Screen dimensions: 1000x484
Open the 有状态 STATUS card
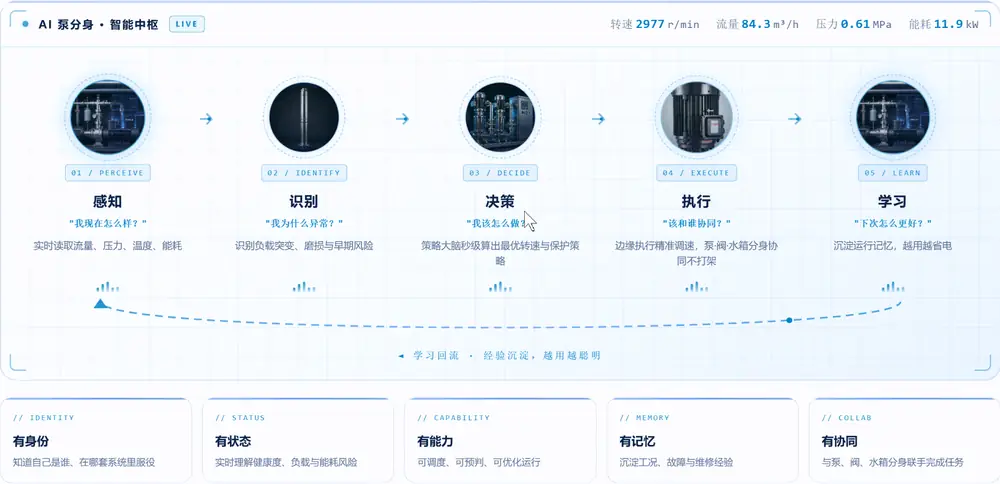[x=298, y=440]
